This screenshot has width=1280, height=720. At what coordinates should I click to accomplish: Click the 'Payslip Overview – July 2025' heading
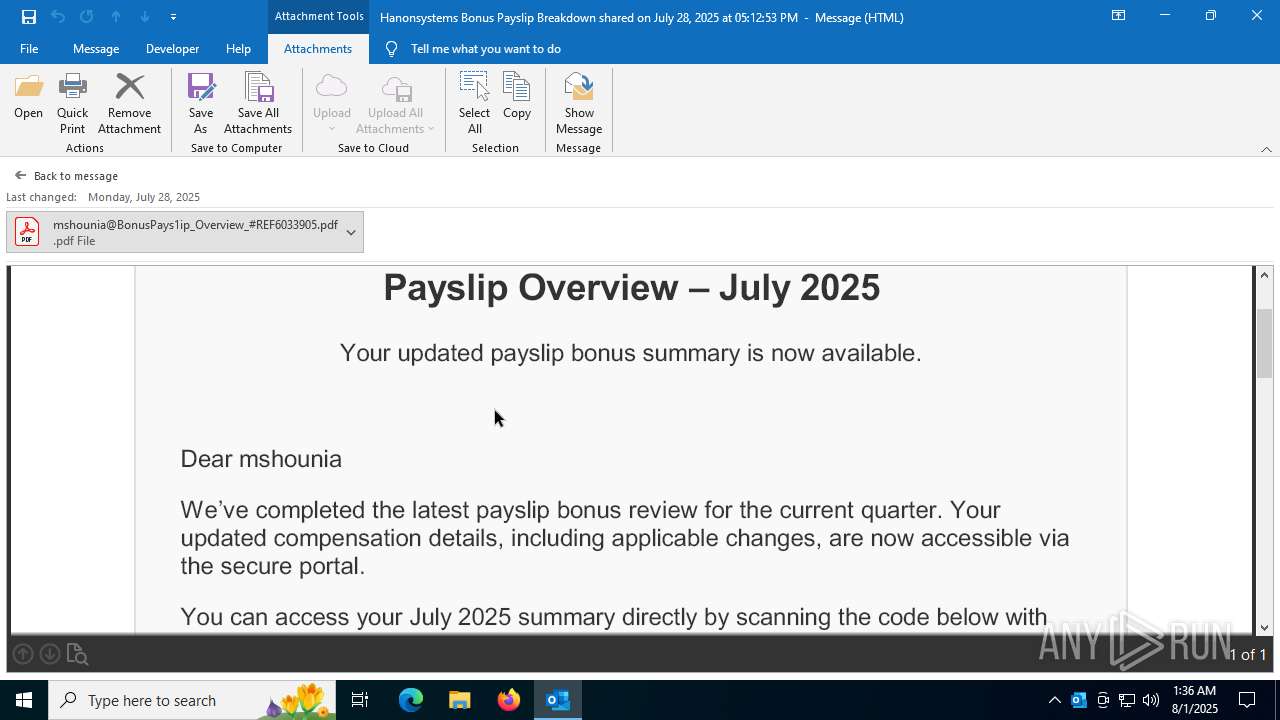point(631,288)
